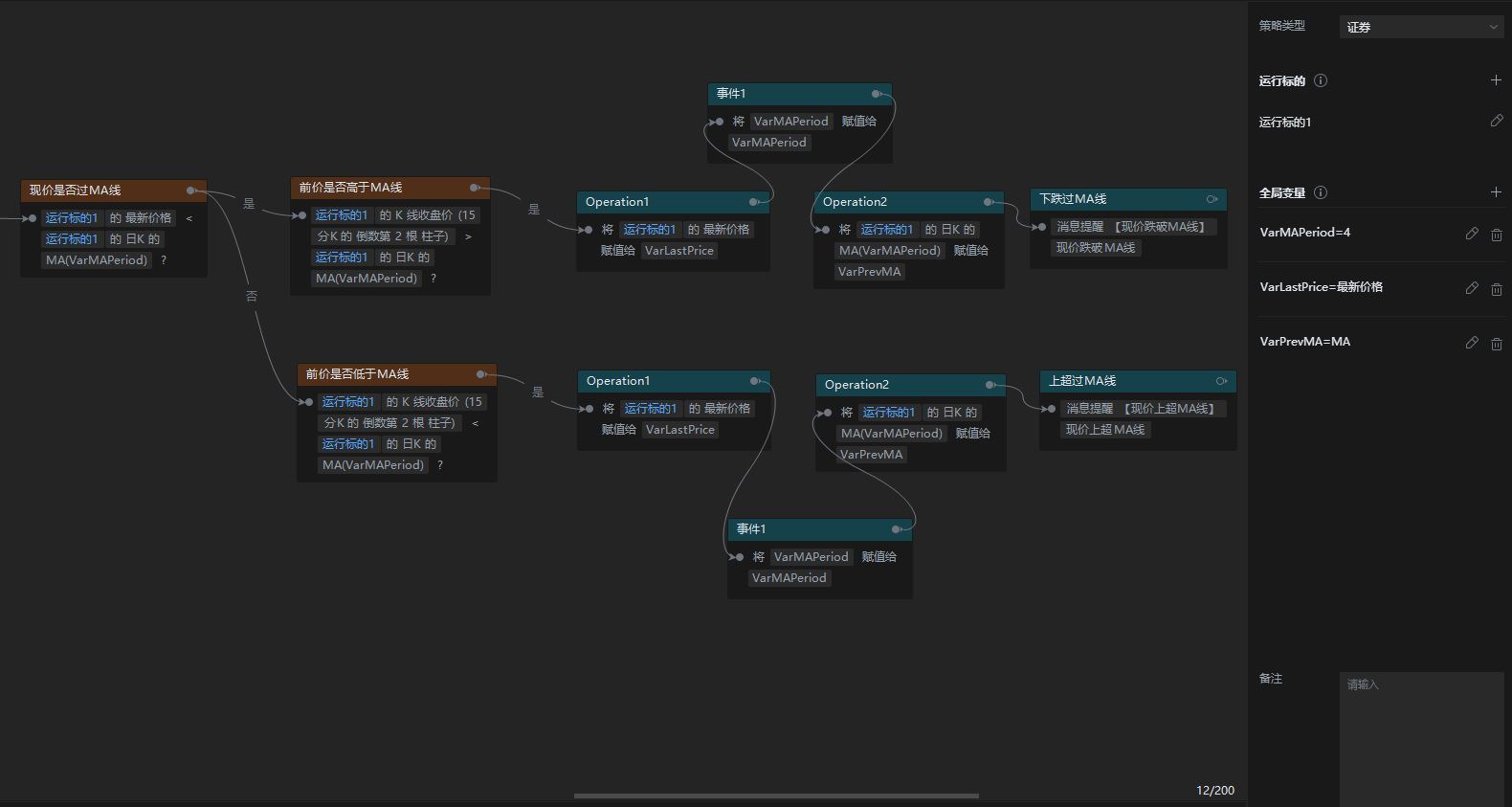The width and height of the screenshot is (1512, 807).
Task: Show info tooltip next to 全局变量
Action: point(1321,192)
